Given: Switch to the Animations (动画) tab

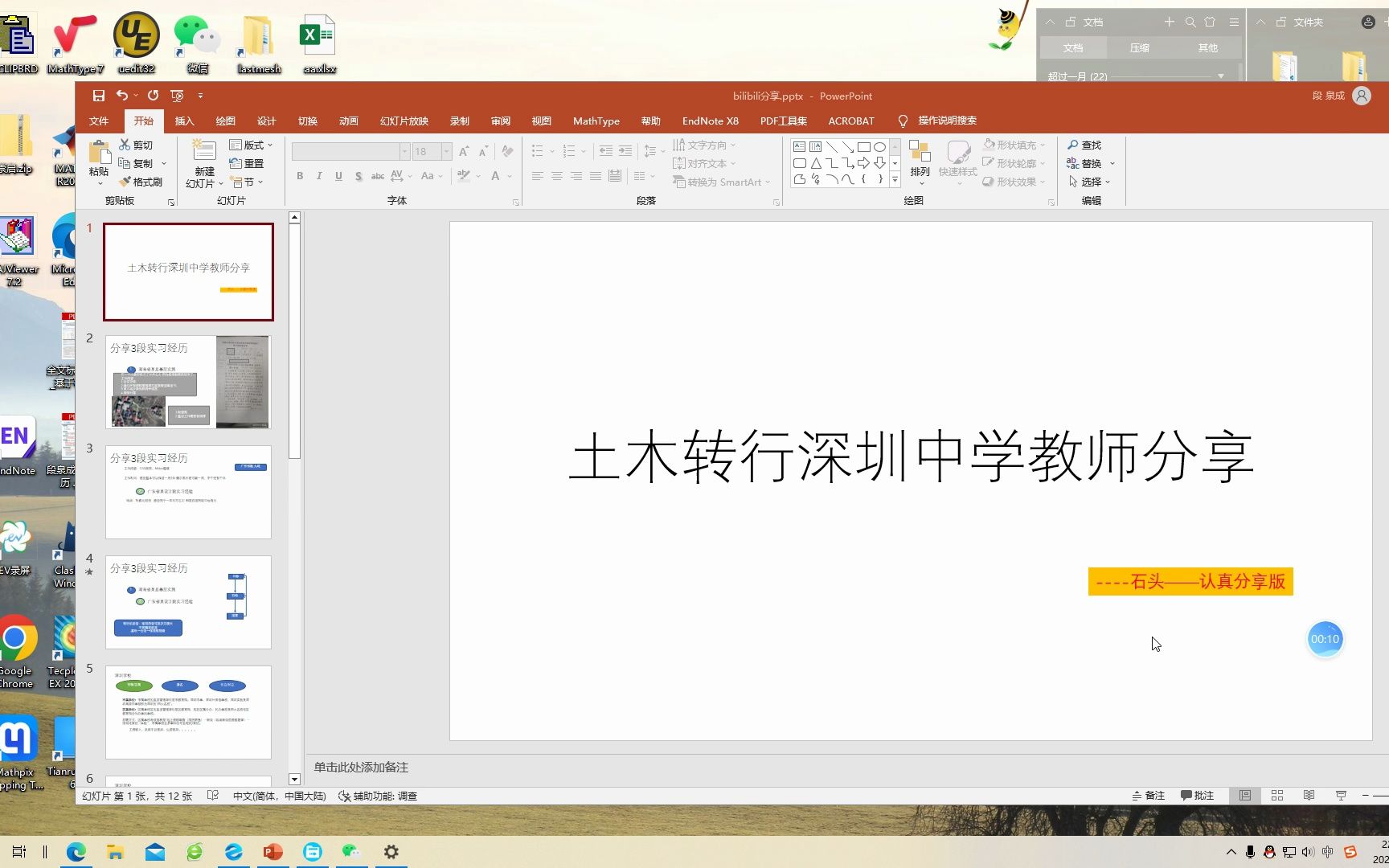Looking at the screenshot, I should point(349,121).
